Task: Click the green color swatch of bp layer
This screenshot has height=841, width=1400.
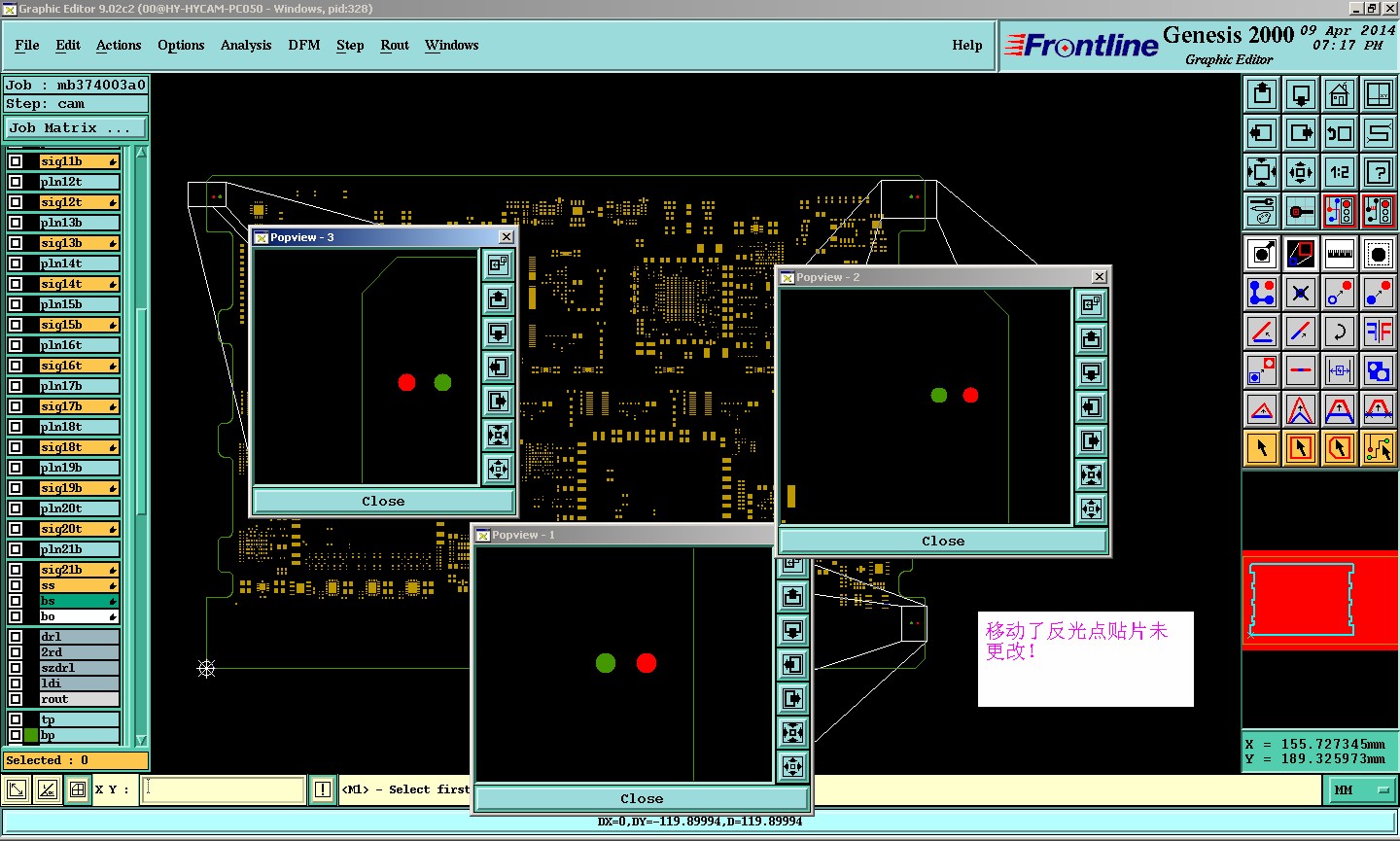Action: [32, 735]
